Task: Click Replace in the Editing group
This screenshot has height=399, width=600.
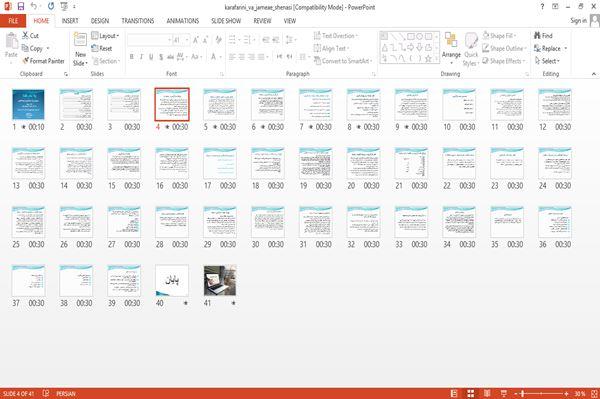Action: coord(547,48)
